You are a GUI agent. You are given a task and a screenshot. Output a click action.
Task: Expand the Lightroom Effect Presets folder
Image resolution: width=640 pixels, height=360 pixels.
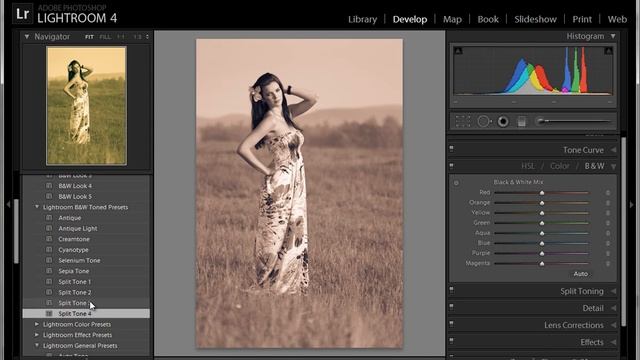tap(37, 335)
